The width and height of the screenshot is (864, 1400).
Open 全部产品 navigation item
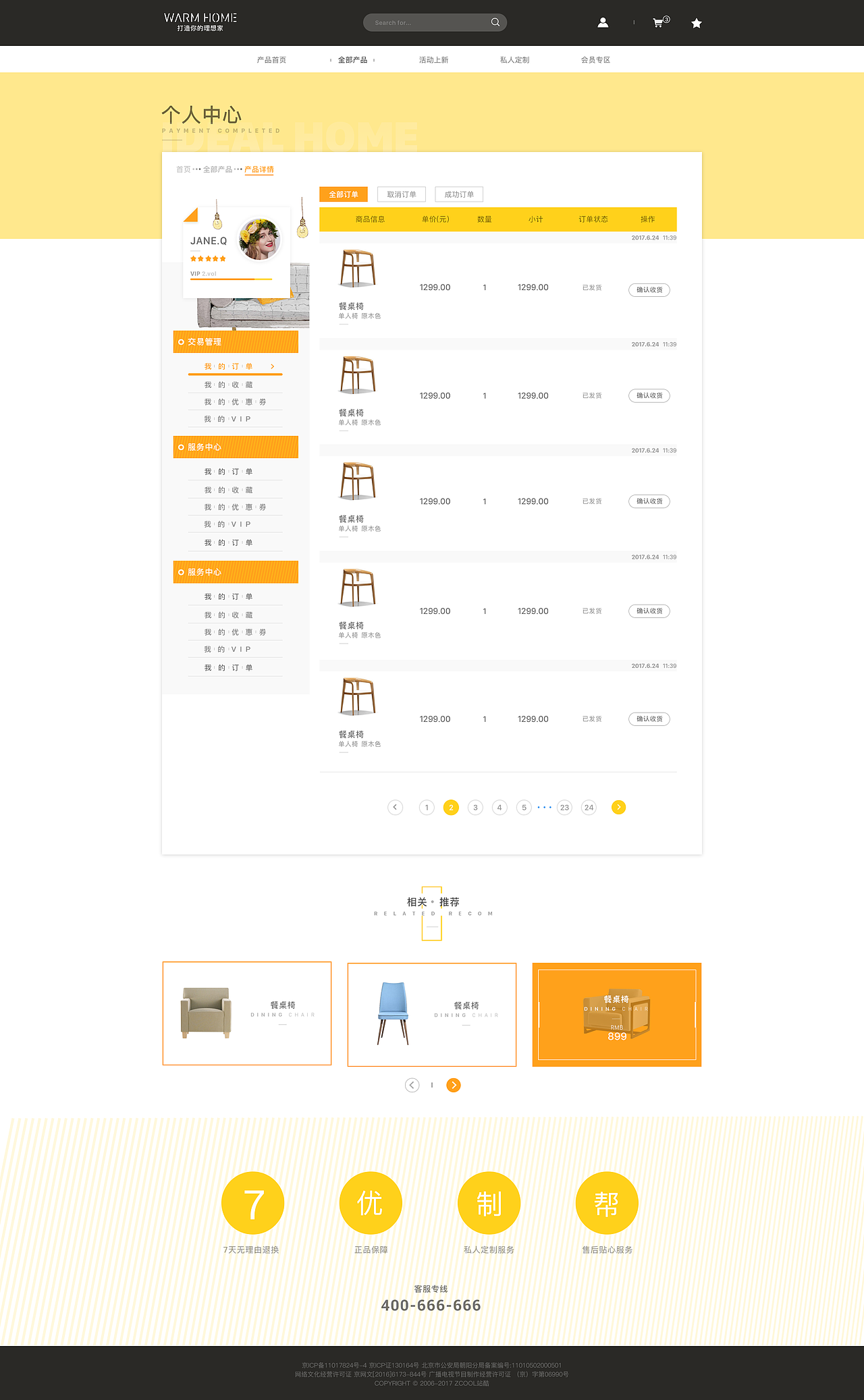pyautogui.click(x=352, y=60)
